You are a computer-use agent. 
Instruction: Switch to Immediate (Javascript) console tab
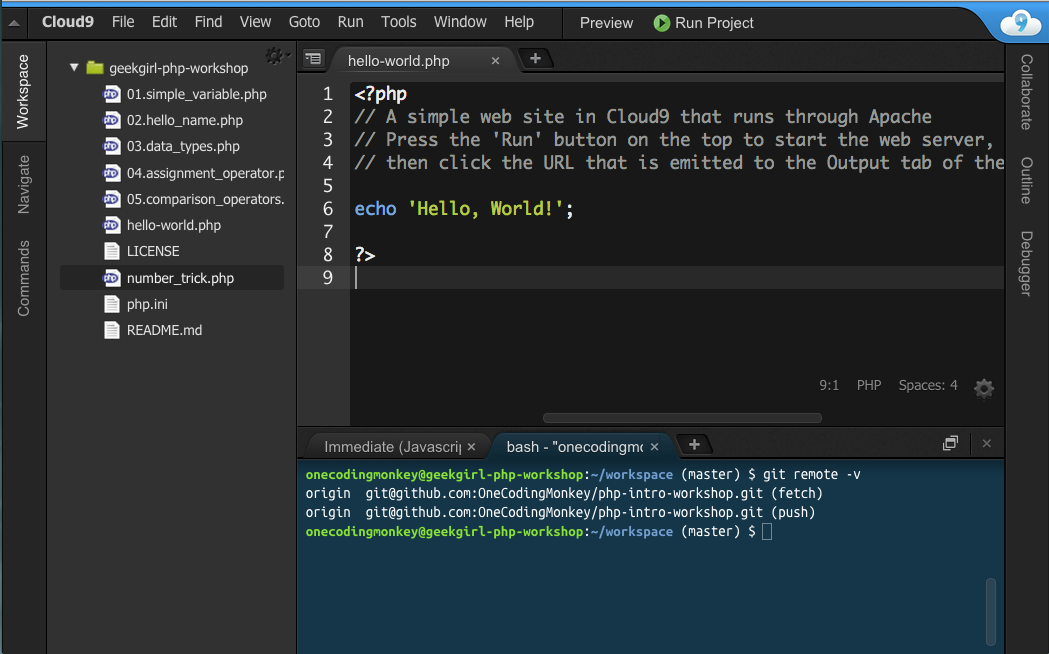393,447
